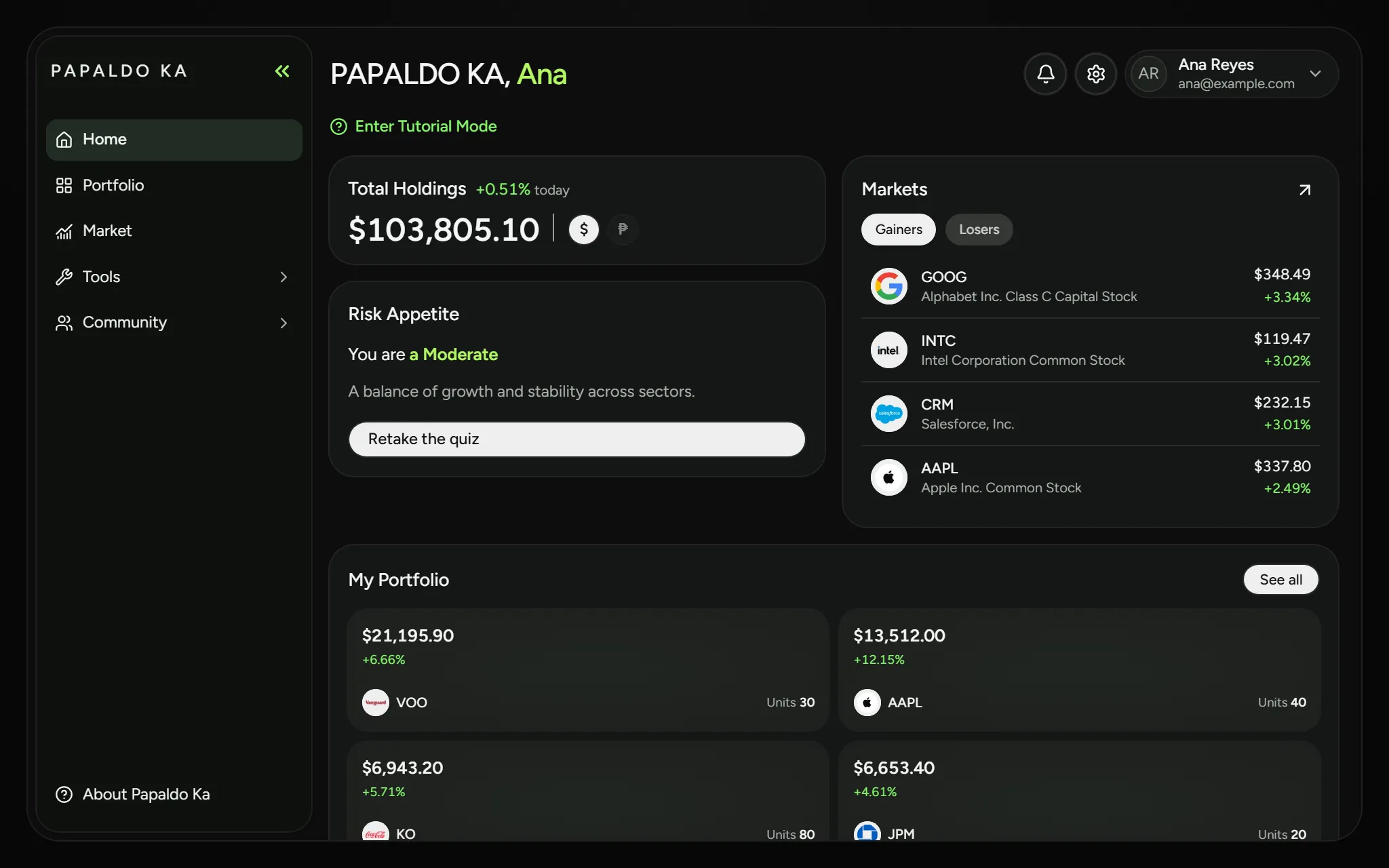Open the Ana Reyes account dropdown arrow
The image size is (1389, 868).
pyautogui.click(x=1315, y=73)
